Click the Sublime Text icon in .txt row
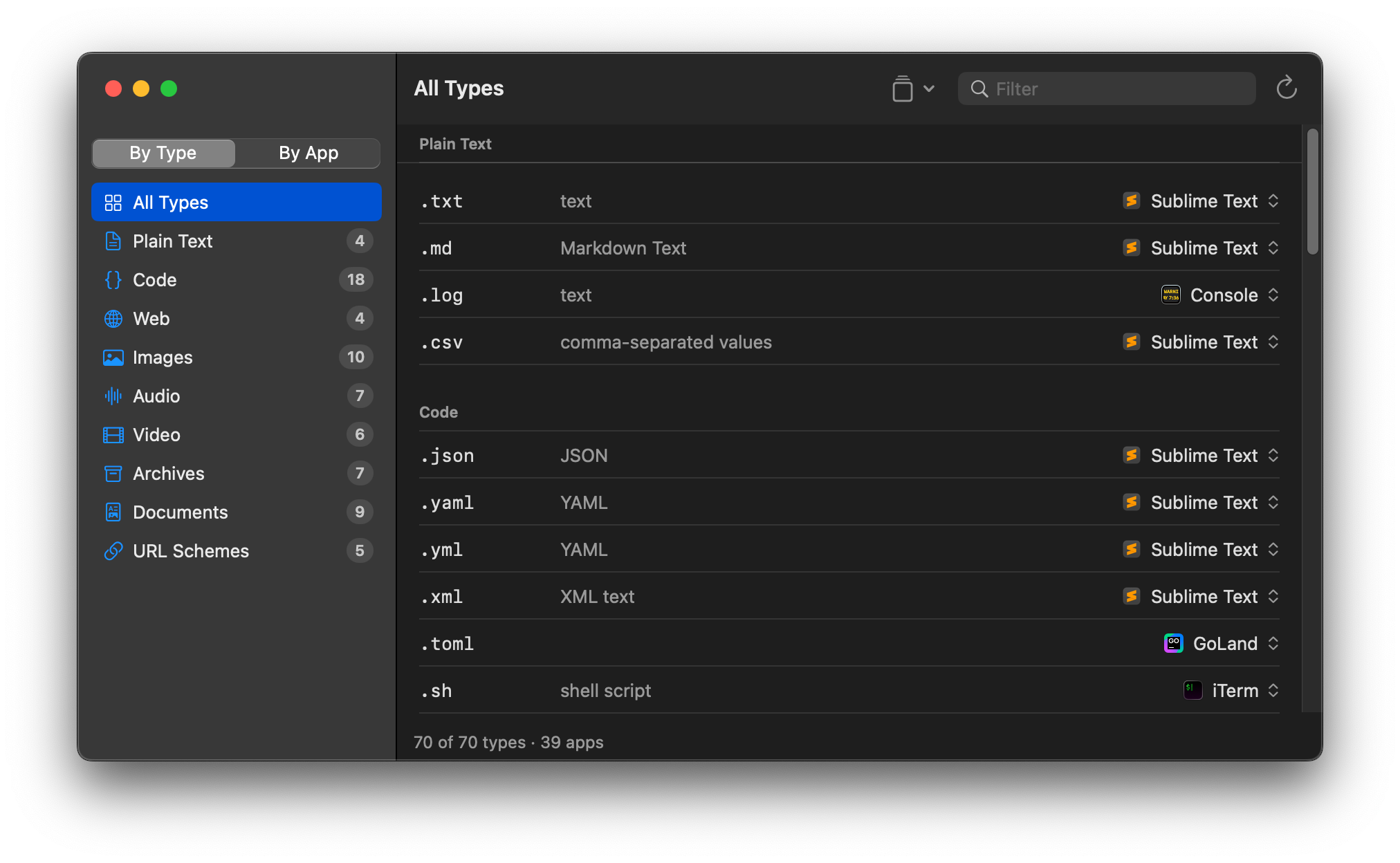The image size is (1400, 863). [1132, 201]
